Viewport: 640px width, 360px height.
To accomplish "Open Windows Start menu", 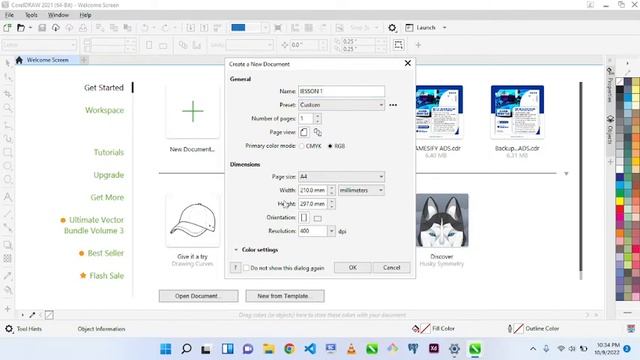I will coord(166,349).
